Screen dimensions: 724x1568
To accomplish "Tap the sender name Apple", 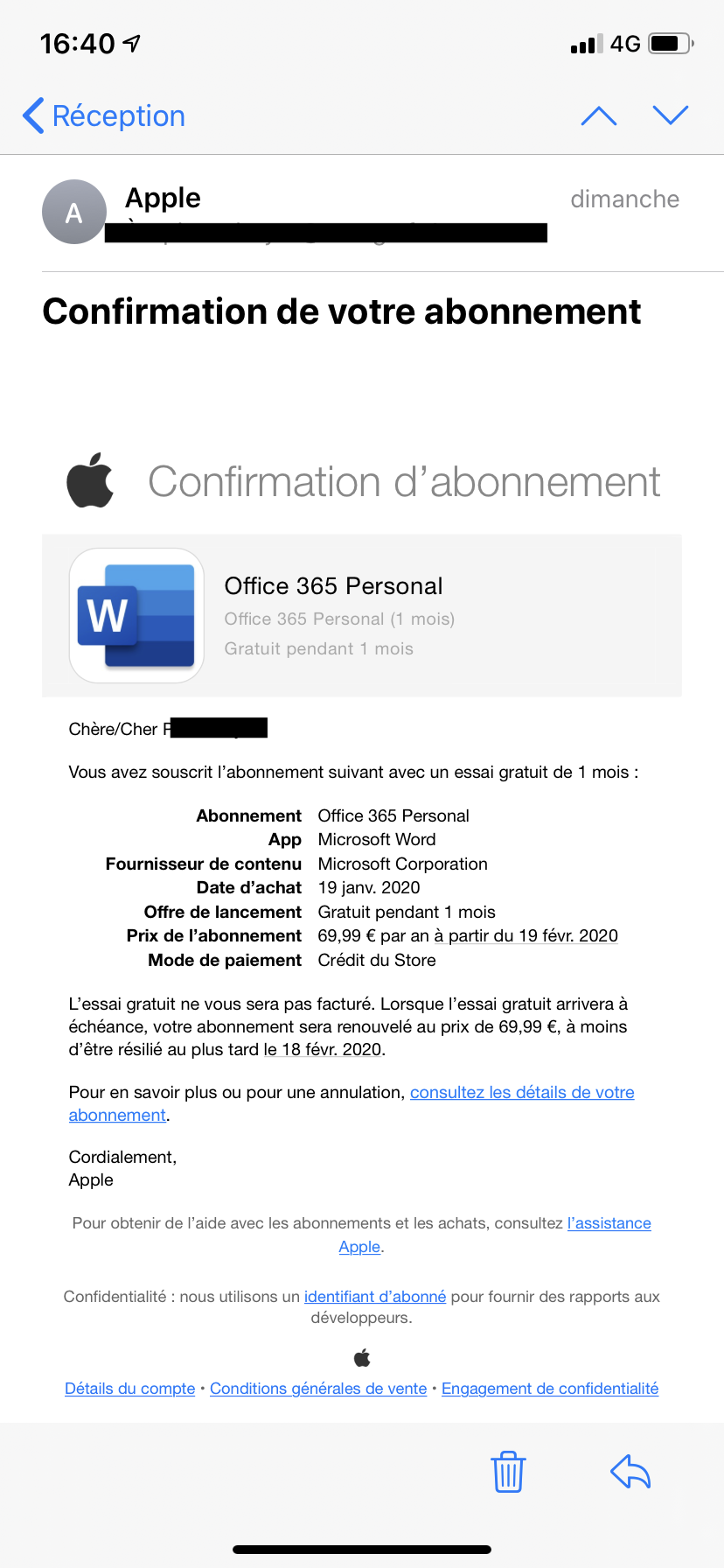I will point(163,198).
